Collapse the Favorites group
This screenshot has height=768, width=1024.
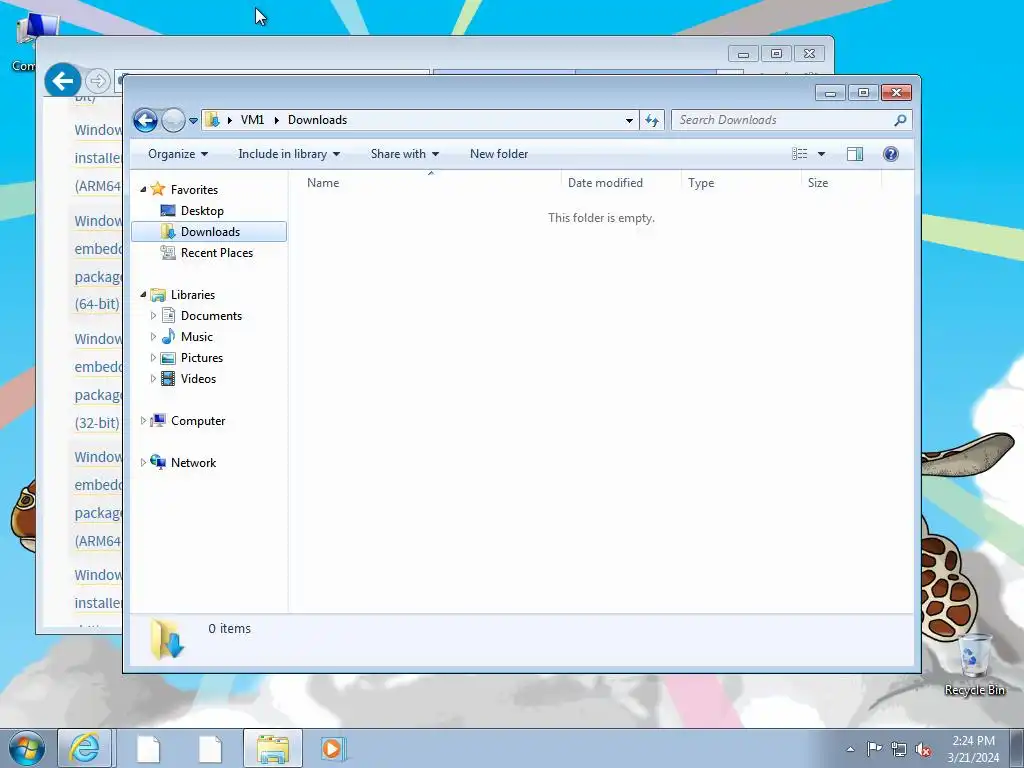(144, 189)
